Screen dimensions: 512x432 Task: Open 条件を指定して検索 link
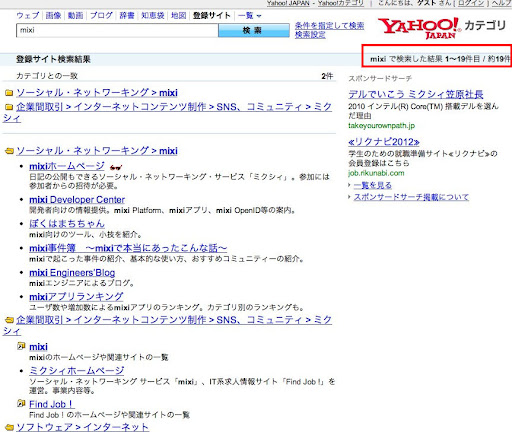click(329, 26)
